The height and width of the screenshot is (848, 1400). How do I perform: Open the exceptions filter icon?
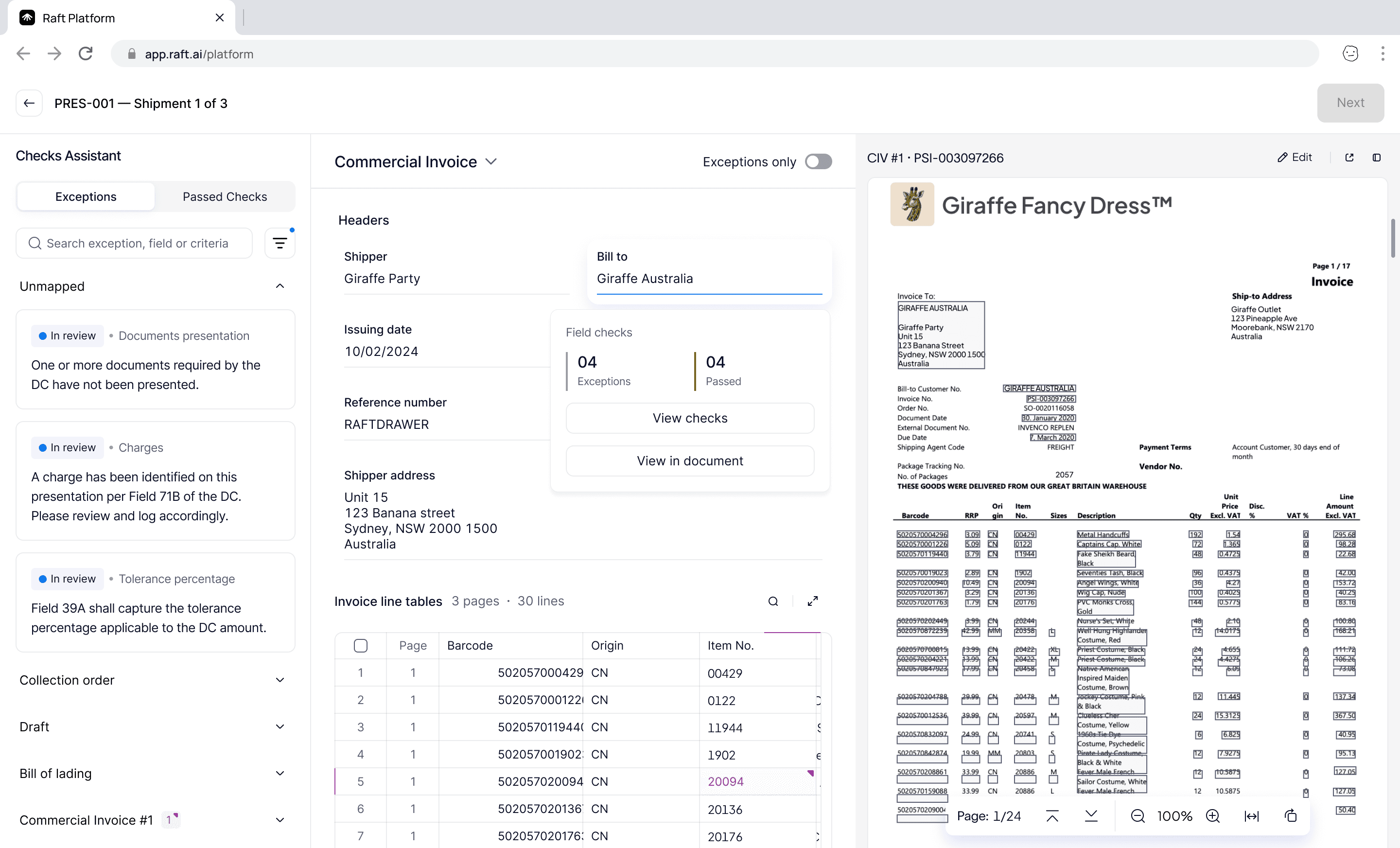tap(280, 243)
